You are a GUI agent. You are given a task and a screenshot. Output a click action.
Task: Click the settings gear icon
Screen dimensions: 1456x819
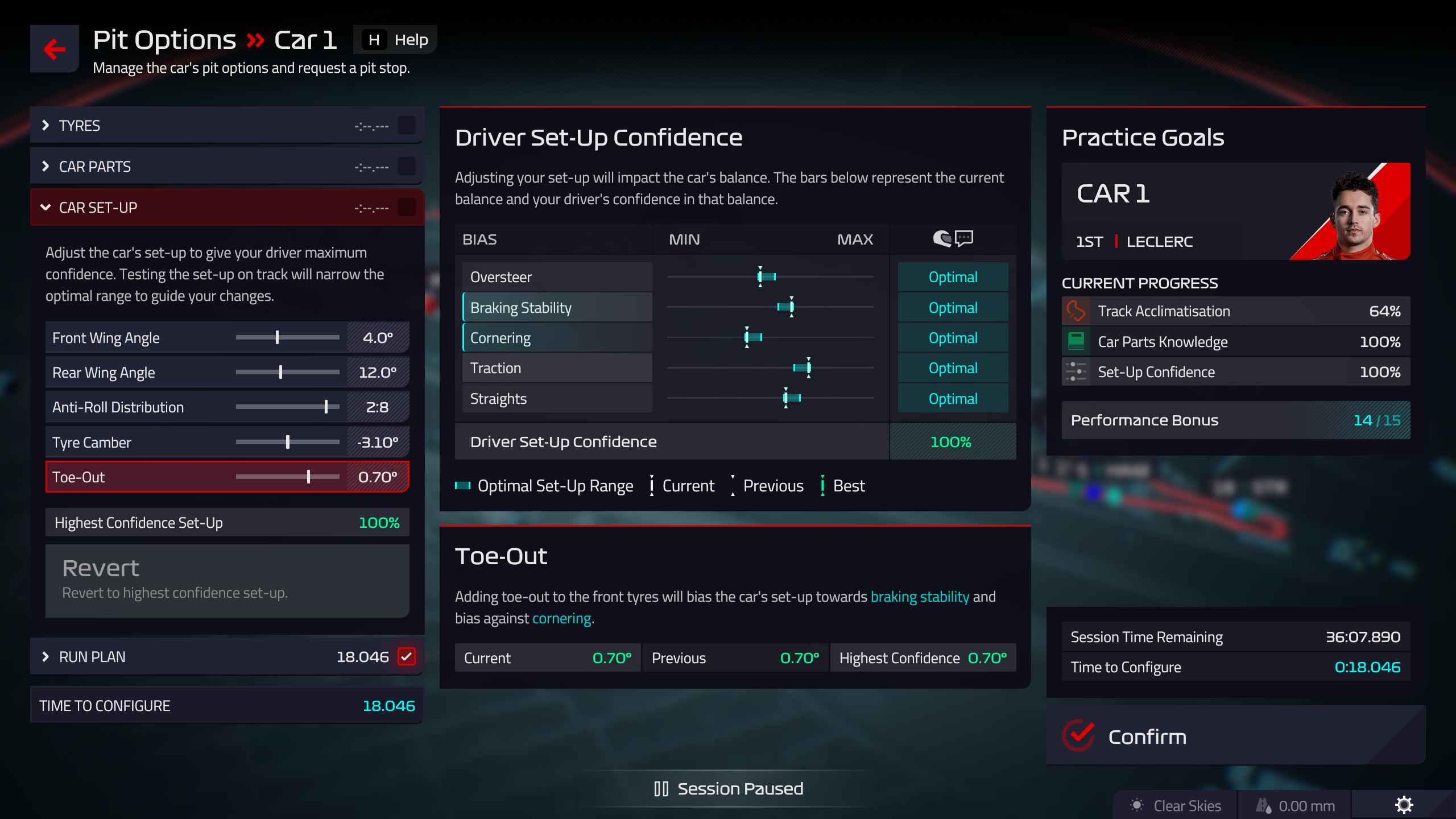pyautogui.click(x=1404, y=805)
